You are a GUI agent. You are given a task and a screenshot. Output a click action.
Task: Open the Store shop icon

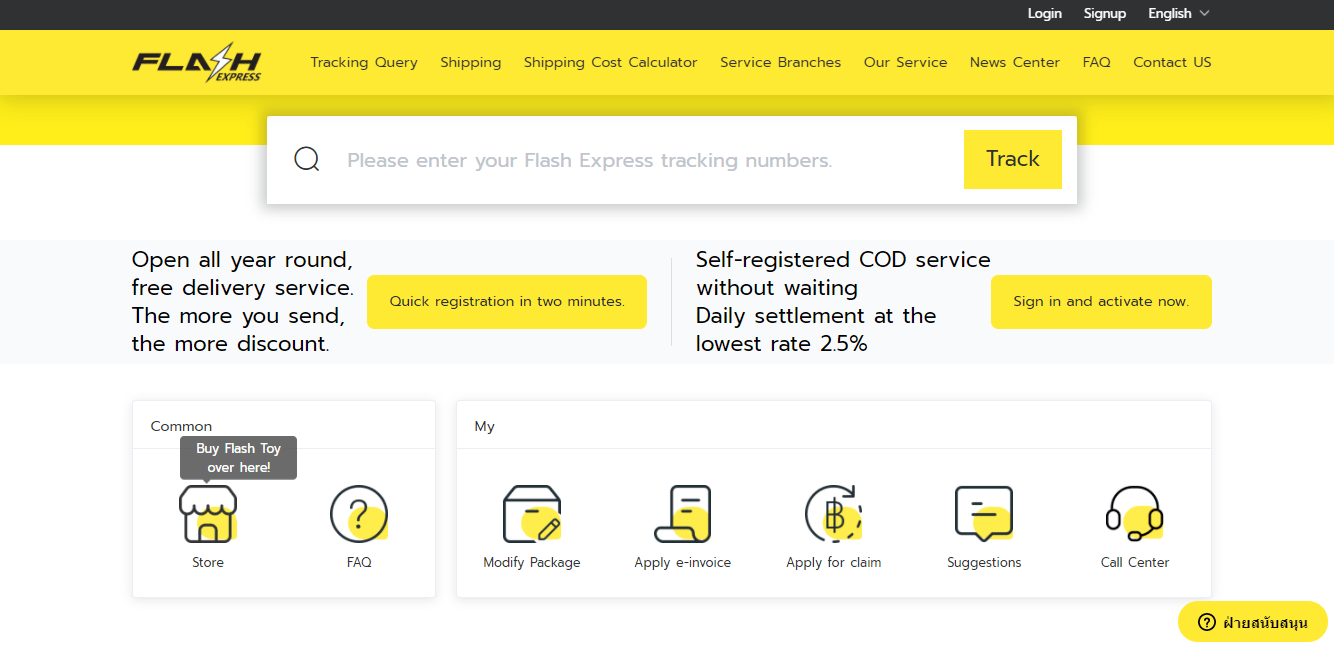pos(208,514)
